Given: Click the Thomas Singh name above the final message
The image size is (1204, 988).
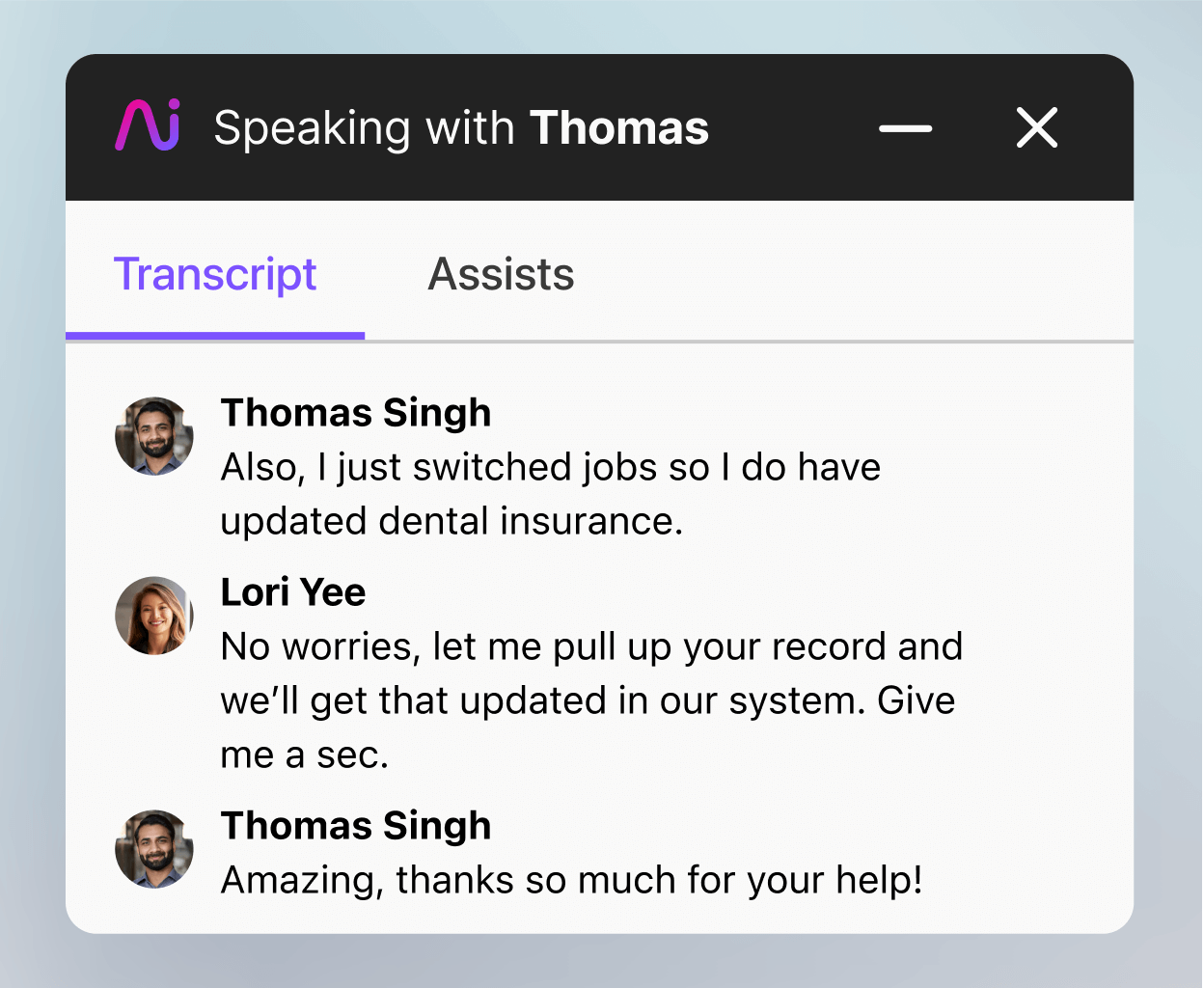Looking at the screenshot, I should coord(356,825).
